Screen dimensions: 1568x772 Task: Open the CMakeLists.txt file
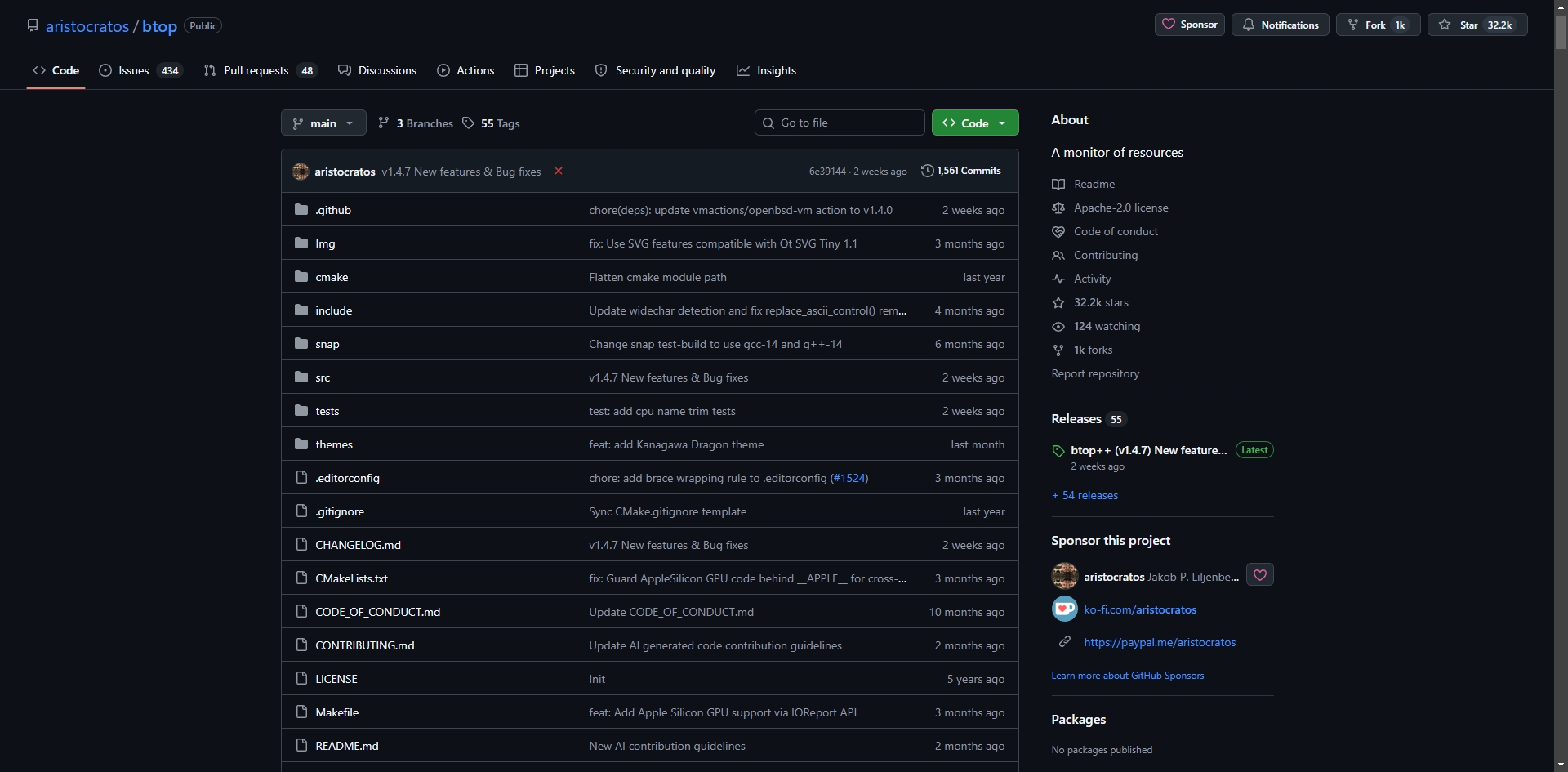coord(351,578)
